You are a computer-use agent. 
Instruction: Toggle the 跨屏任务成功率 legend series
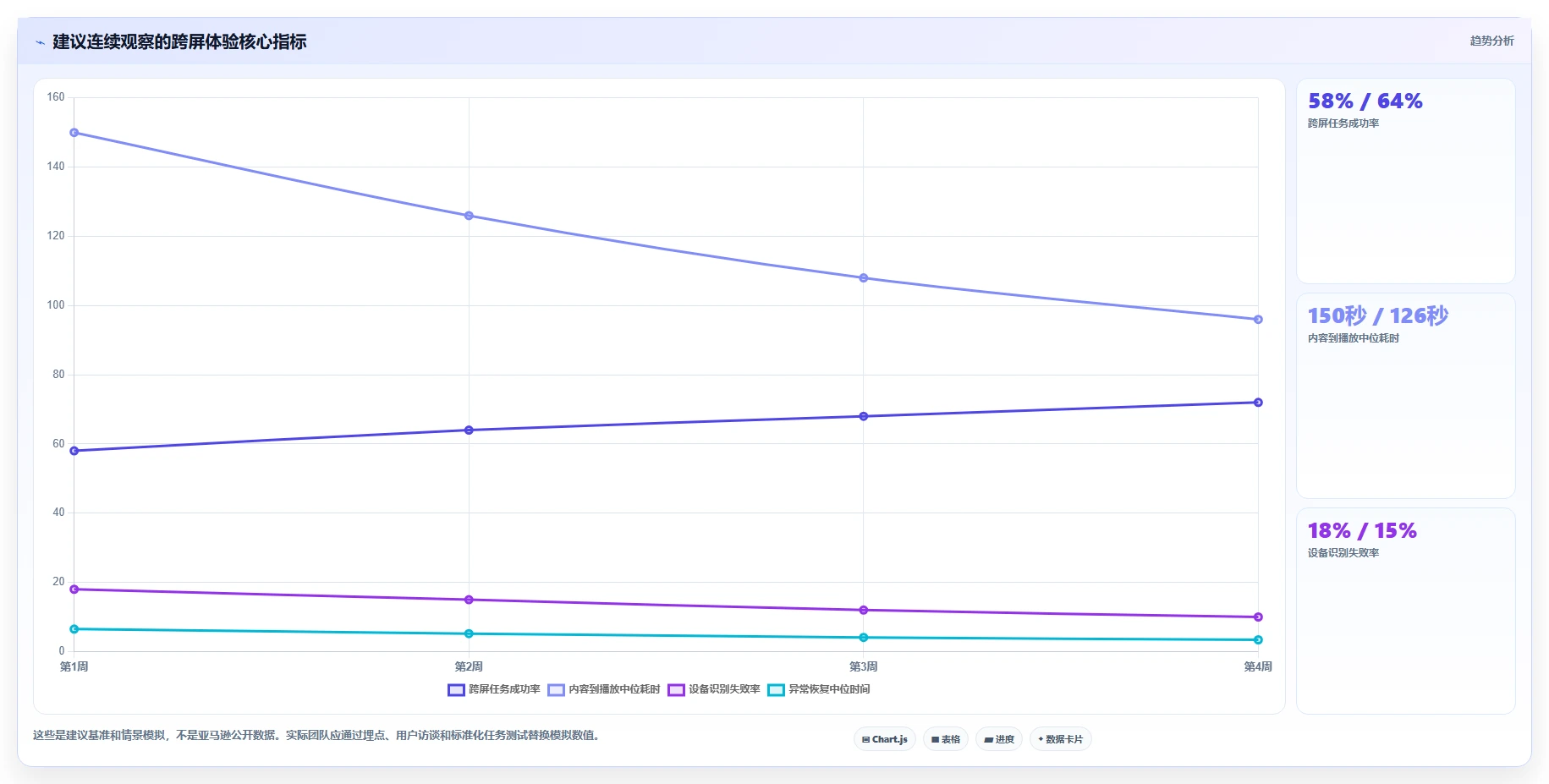click(x=494, y=689)
